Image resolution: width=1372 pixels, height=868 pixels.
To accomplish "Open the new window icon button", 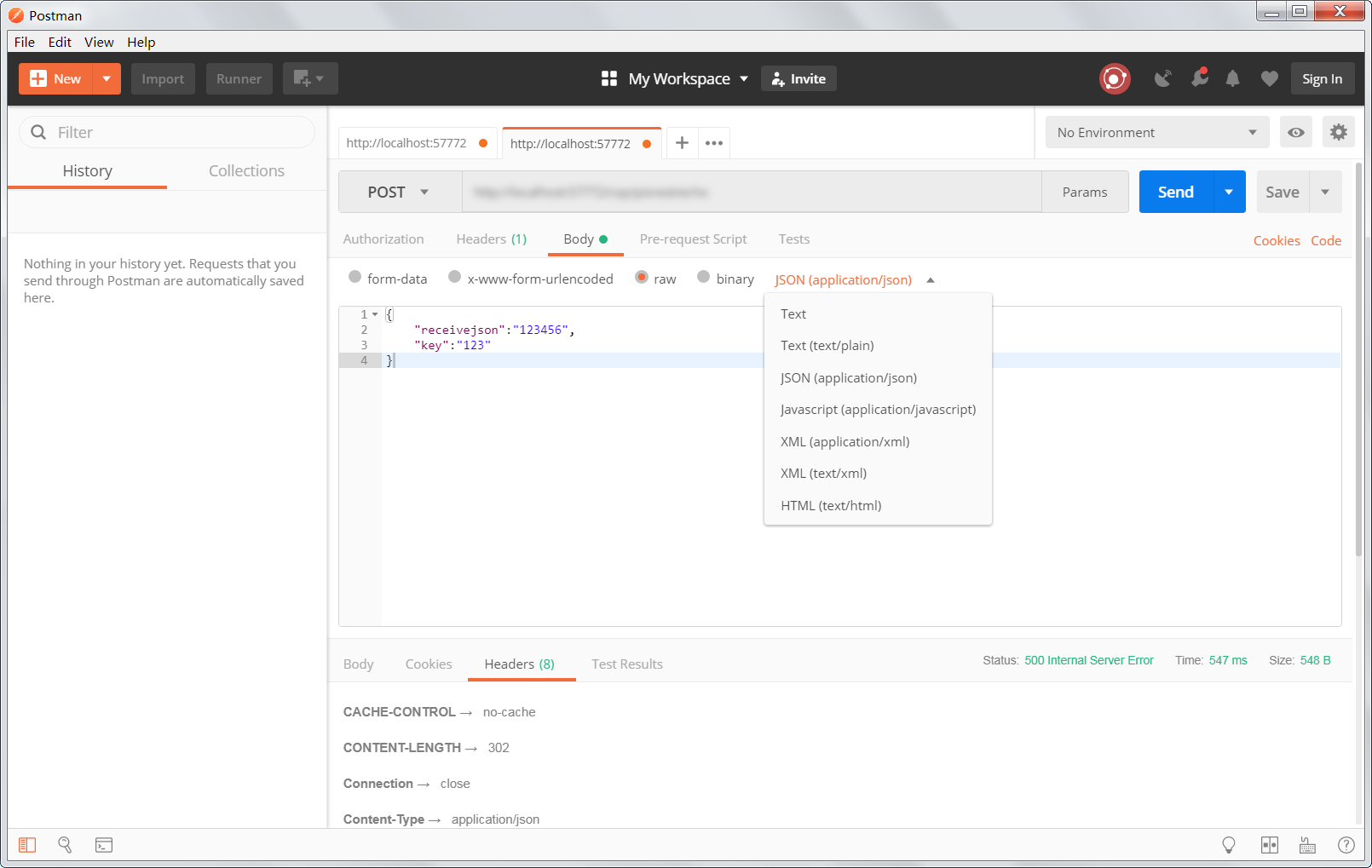I will pos(310,78).
